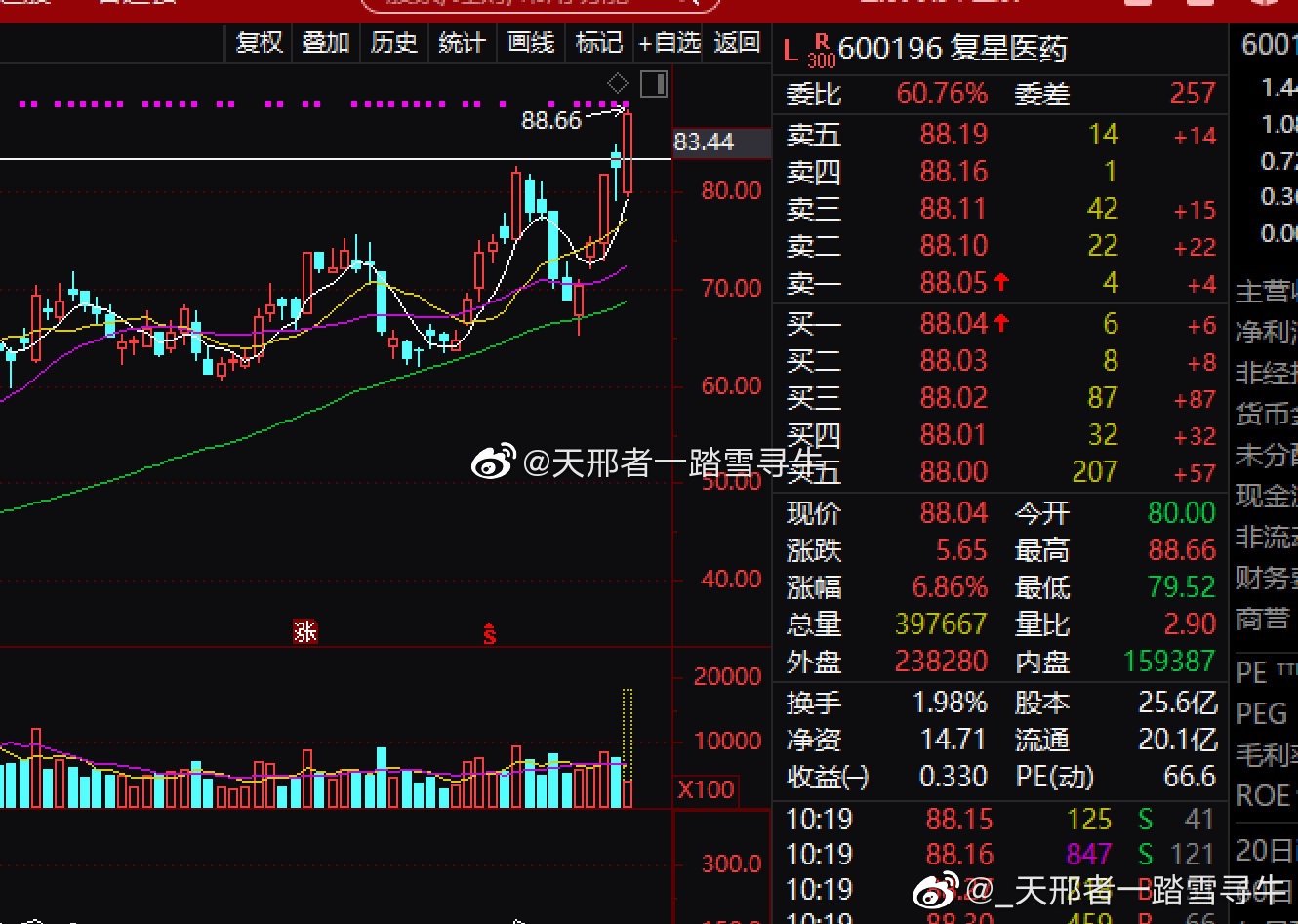Click the R300 margin badge icon

point(822,51)
